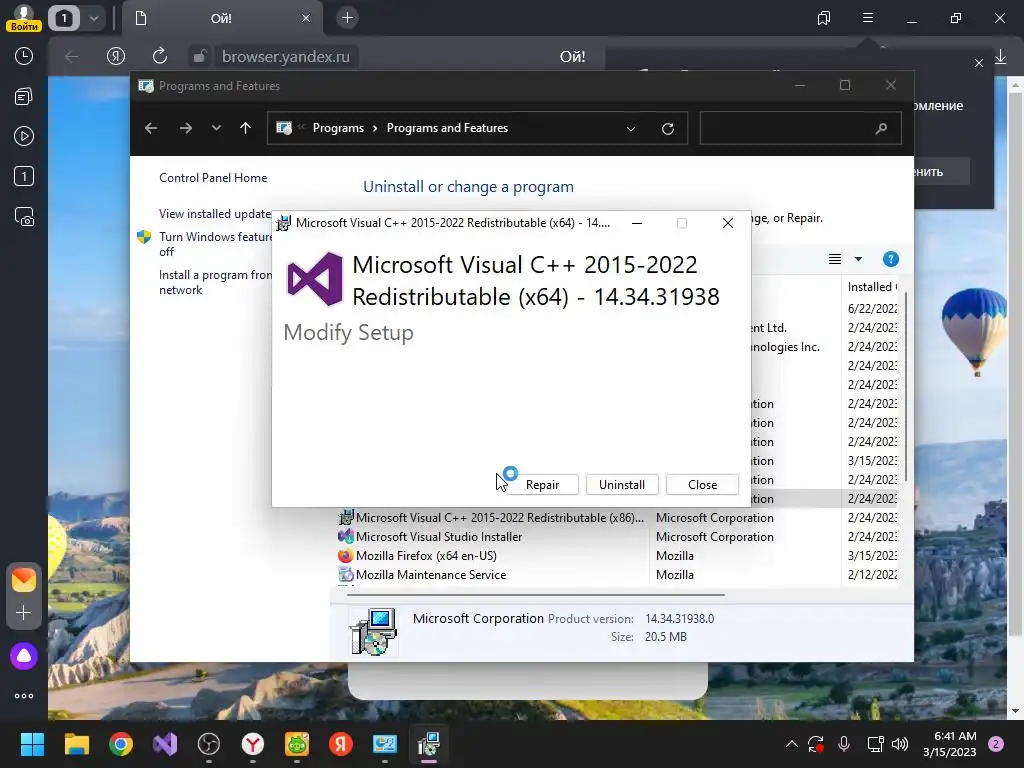Open OBS Studio from the taskbar

[209, 744]
